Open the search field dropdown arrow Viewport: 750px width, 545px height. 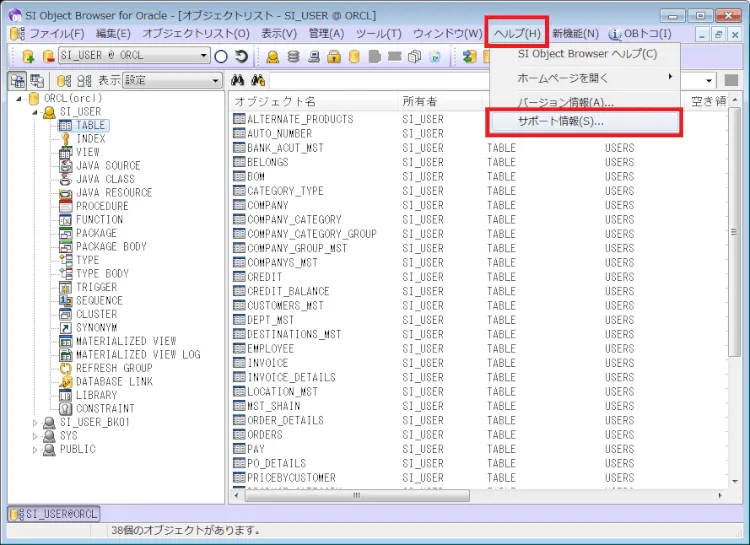[x=709, y=80]
